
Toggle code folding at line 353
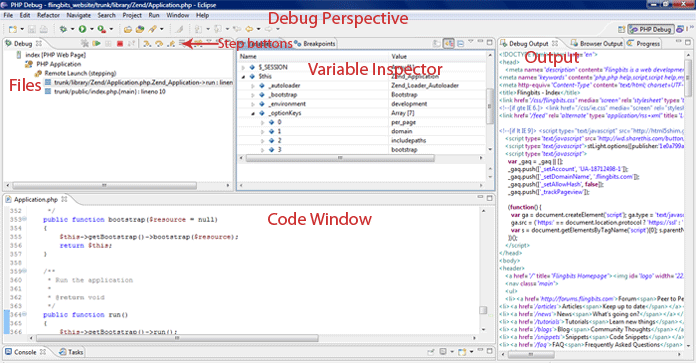pyautogui.click(x=24, y=219)
